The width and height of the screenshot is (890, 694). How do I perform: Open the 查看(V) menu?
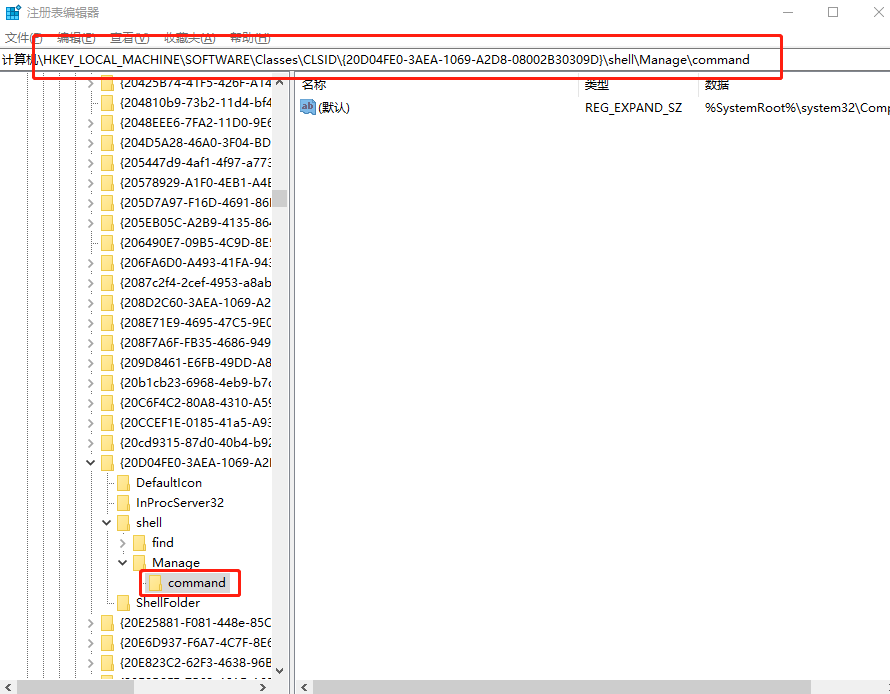(x=129, y=38)
